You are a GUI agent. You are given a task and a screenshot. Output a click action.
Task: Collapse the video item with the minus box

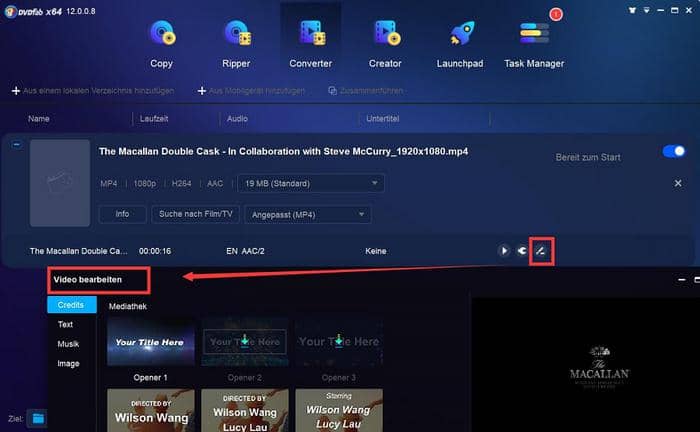(x=15, y=145)
